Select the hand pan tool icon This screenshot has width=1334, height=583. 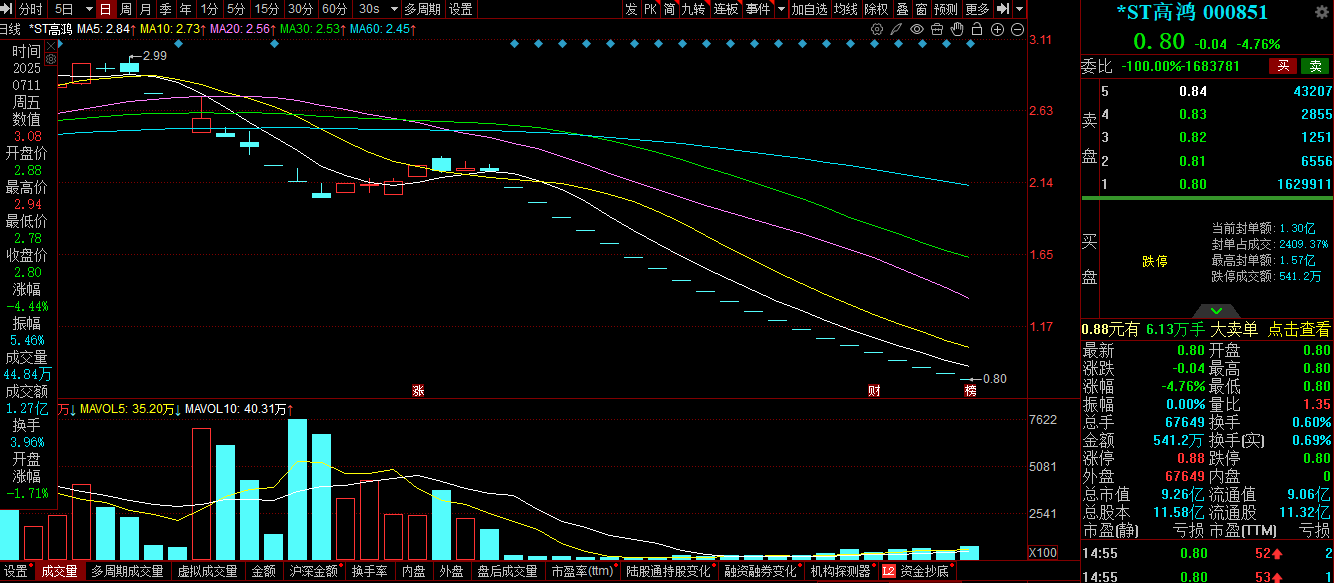957,29
